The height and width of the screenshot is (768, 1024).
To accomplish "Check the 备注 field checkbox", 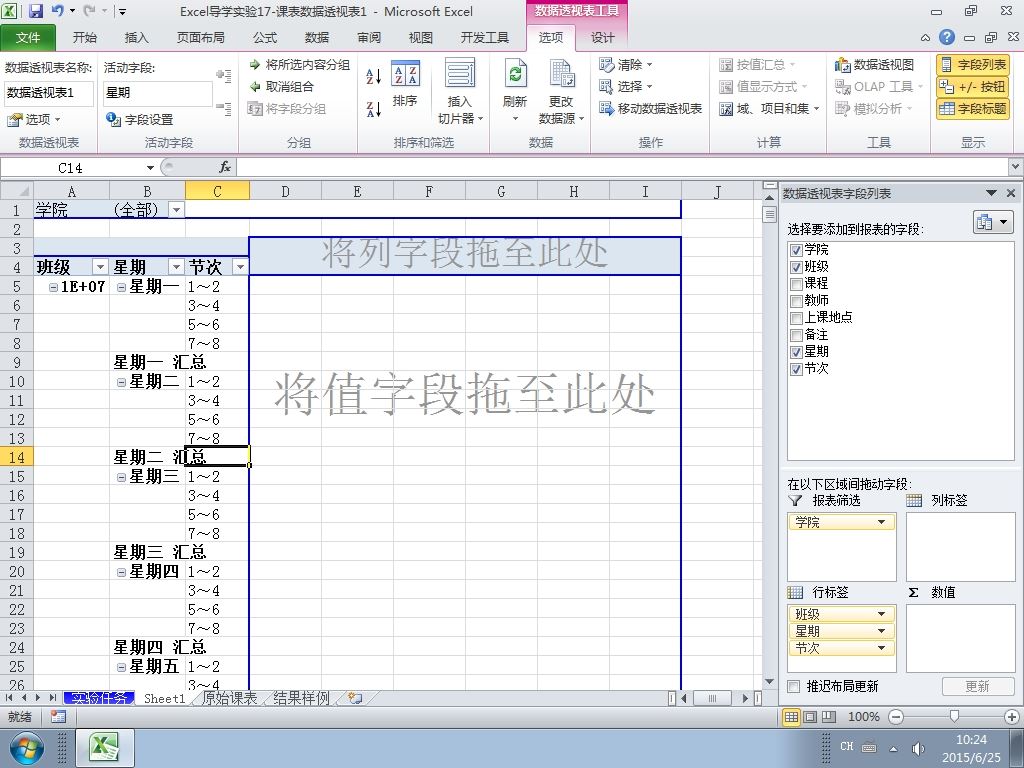I will pyautogui.click(x=795, y=335).
